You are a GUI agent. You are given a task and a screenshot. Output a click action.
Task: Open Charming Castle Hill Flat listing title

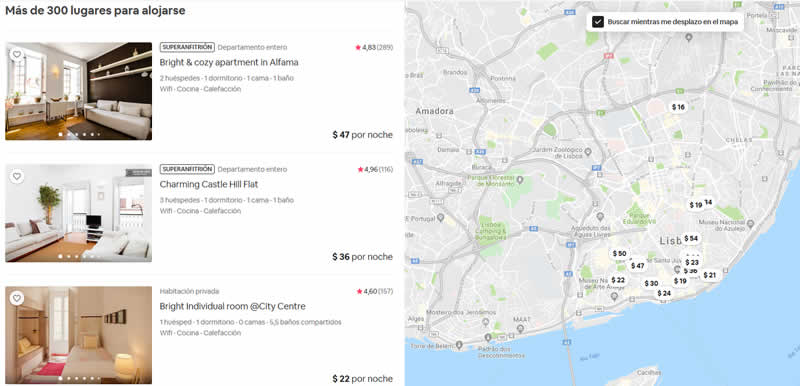209,184
